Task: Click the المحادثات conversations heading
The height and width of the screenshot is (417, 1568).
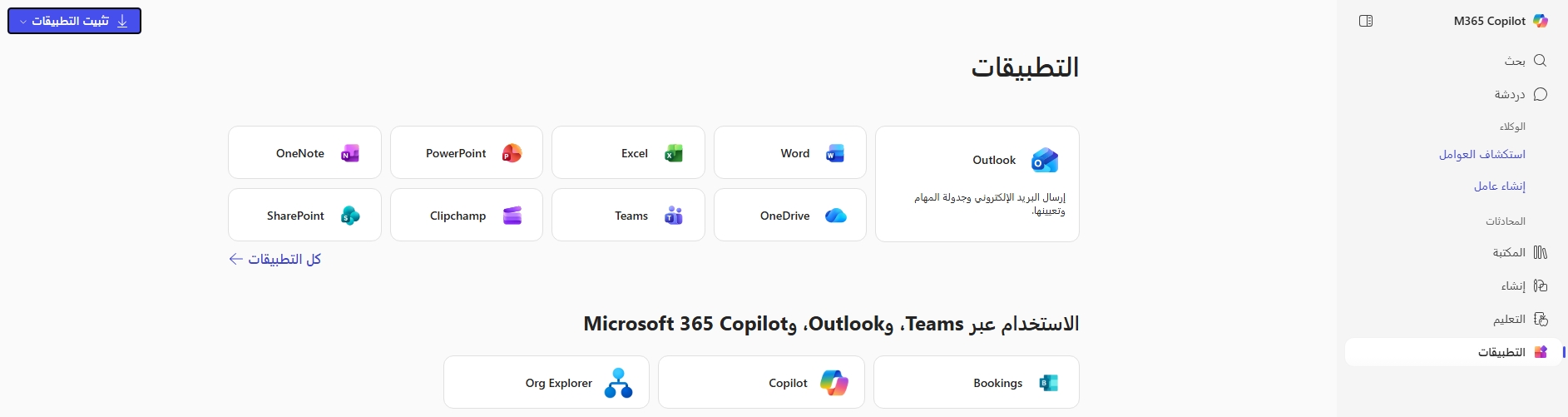Action: coord(1506,221)
